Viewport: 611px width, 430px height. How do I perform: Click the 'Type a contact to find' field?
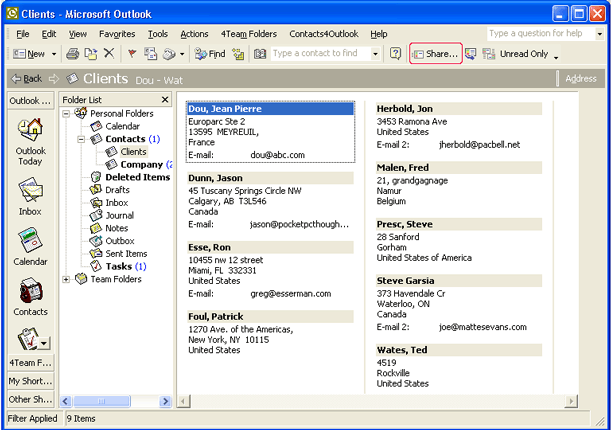click(319, 54)
